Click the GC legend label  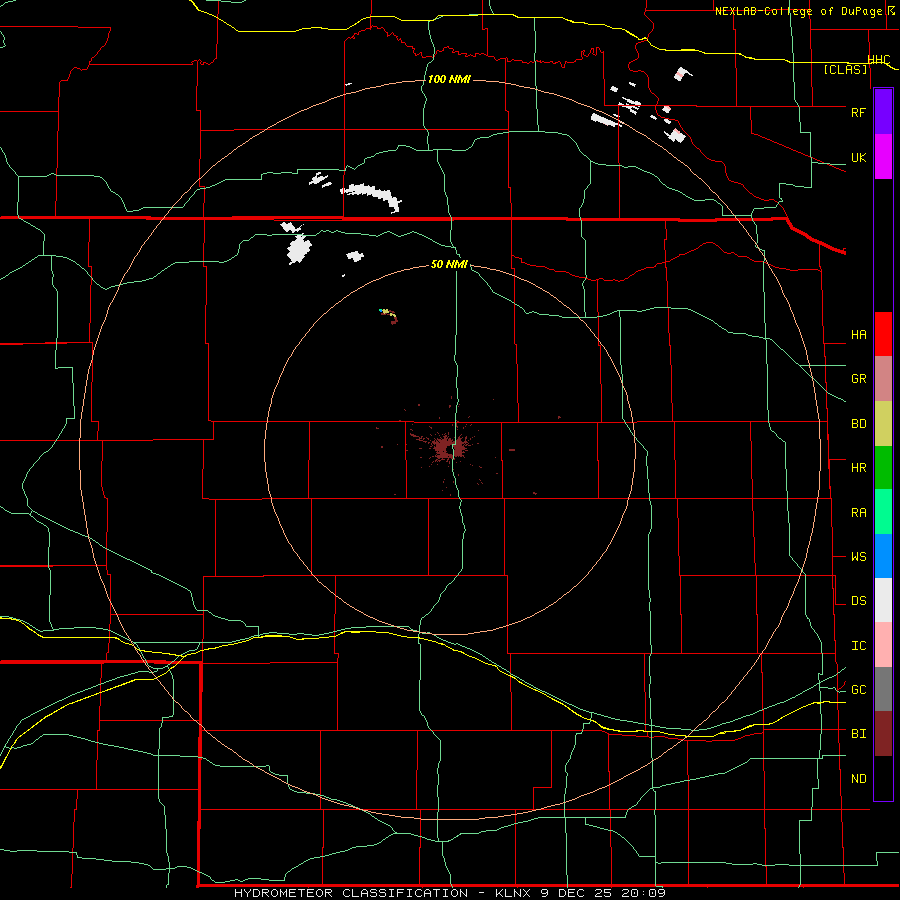click(858, 690)
